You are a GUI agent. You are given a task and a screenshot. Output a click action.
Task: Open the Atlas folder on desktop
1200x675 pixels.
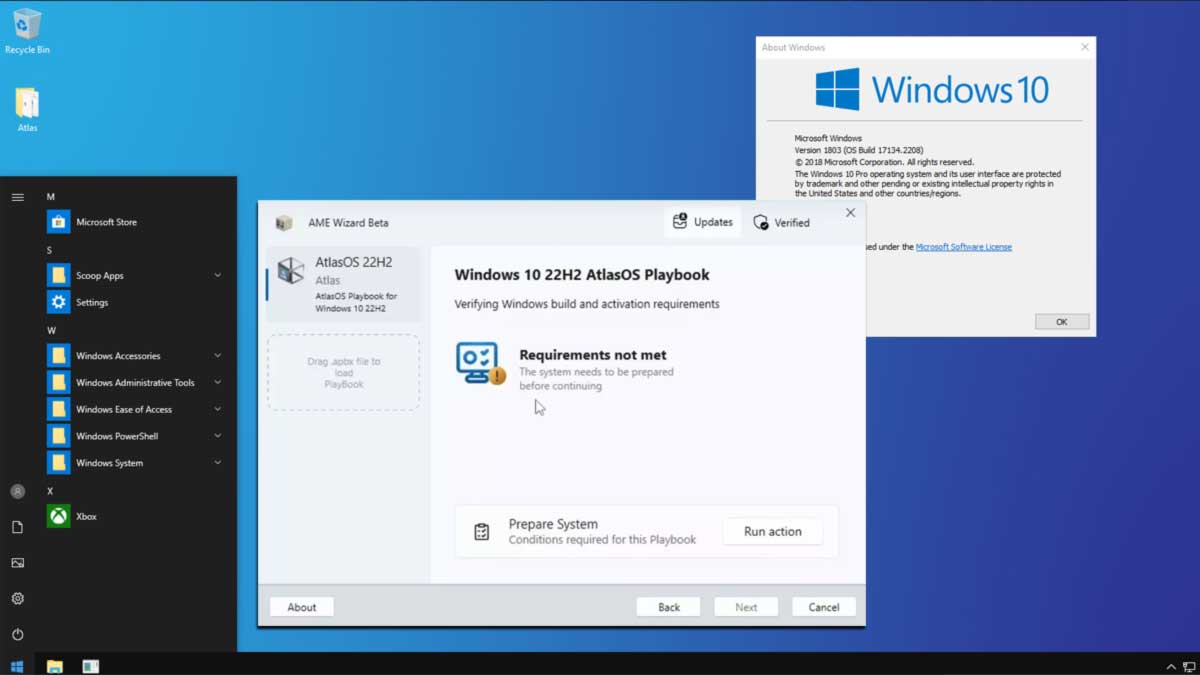click(x=27, y=109)
